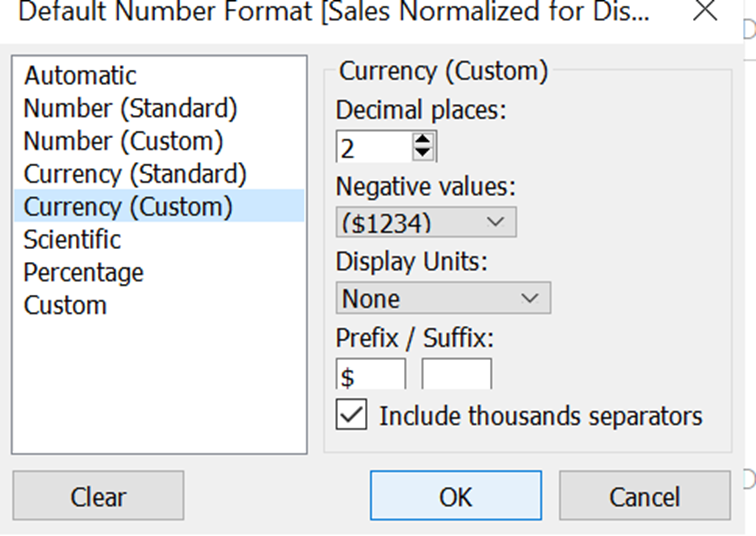The image size is (756, 536).
Task: Click Cancel to dismiss dialog
Action: click(x=645, y=496)
